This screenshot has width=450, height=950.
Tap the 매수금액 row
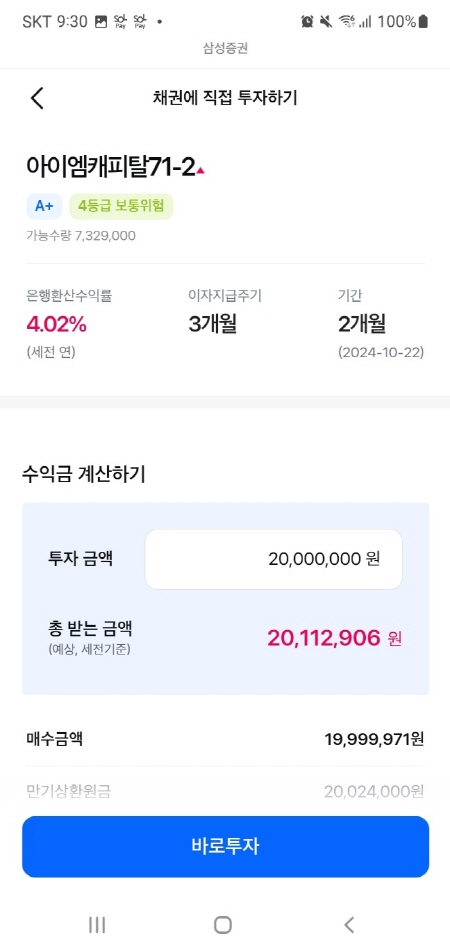(x=225, y=739)
